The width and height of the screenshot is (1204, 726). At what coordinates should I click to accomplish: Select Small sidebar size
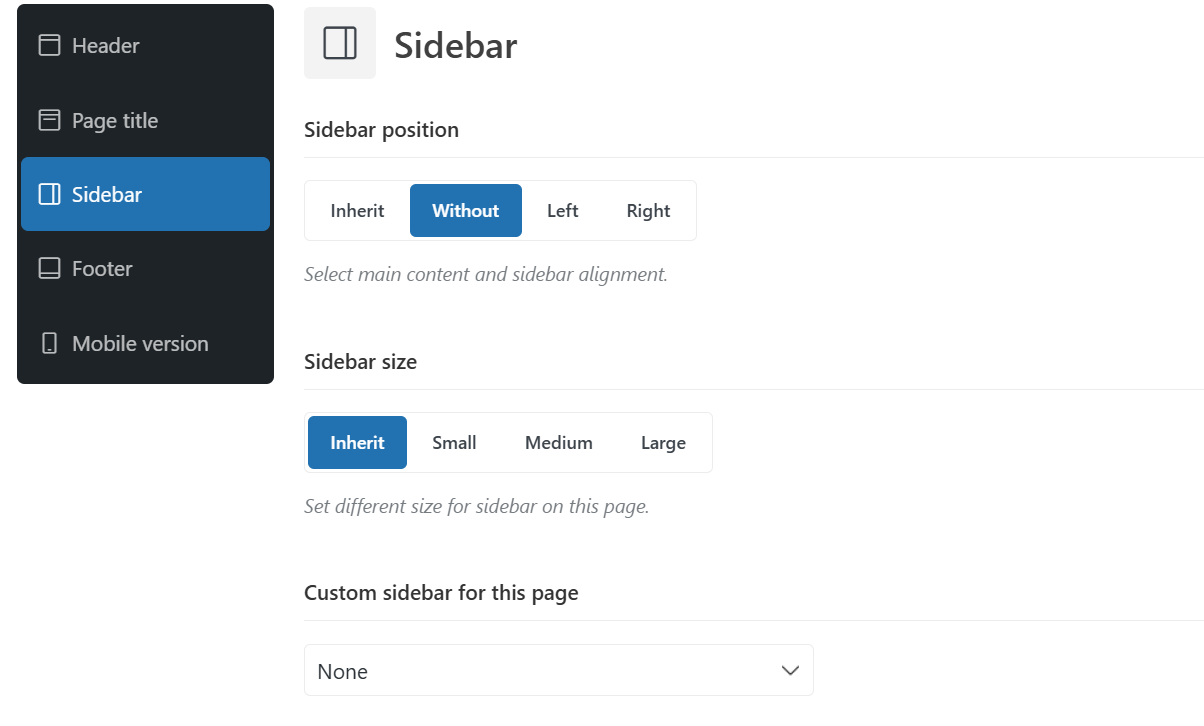click(454, 443)
